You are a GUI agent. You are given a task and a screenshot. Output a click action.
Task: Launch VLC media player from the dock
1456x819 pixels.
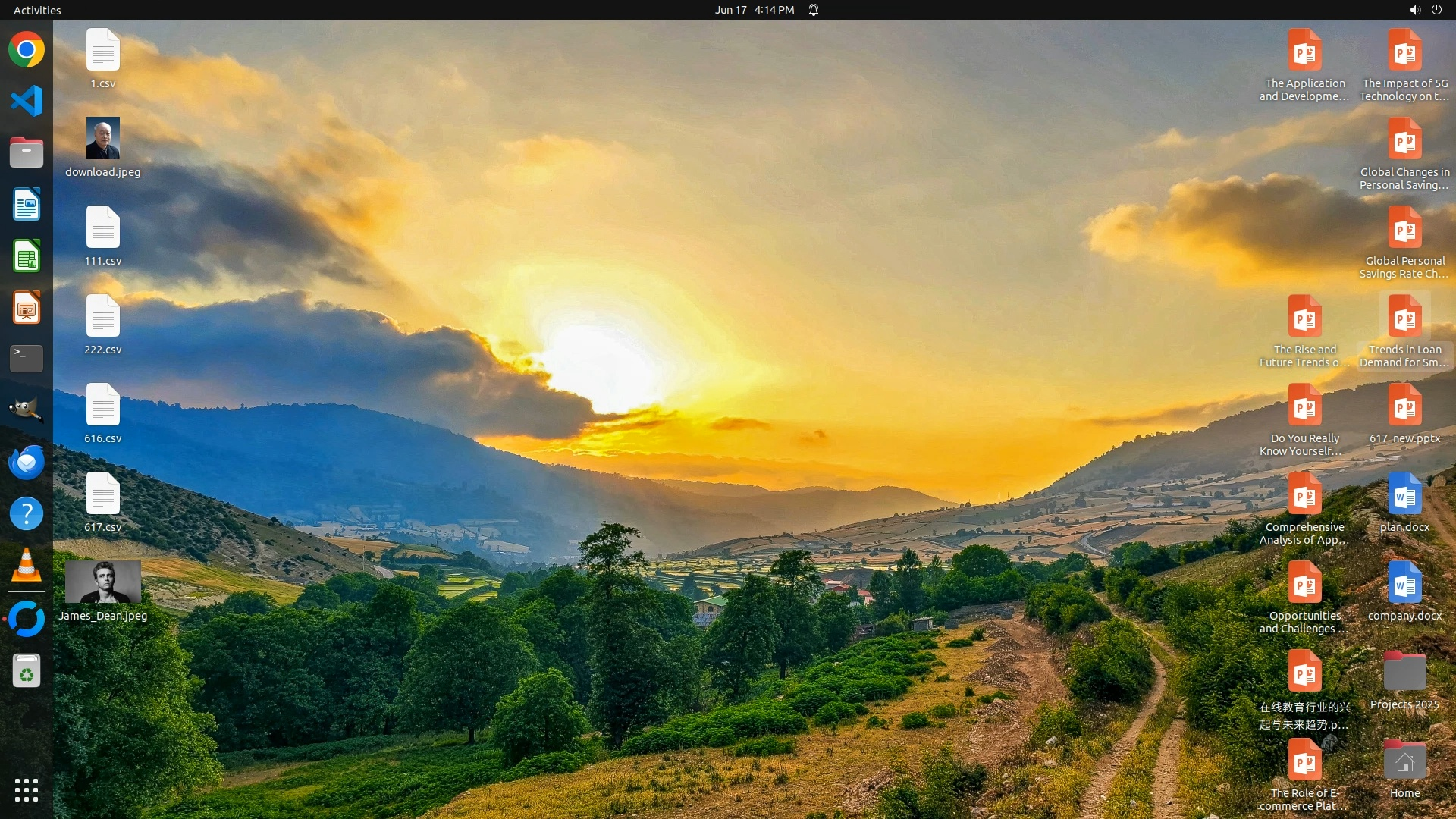(27, 566)
